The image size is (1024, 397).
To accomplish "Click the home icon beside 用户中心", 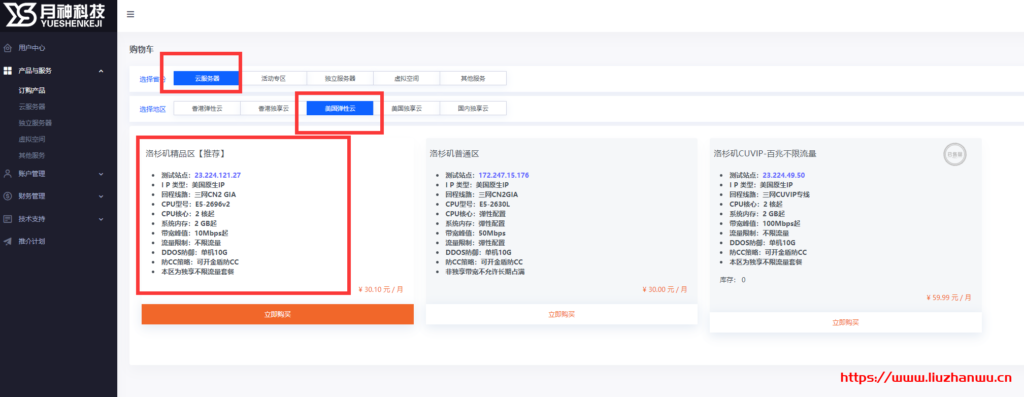I will coord(7,48).
